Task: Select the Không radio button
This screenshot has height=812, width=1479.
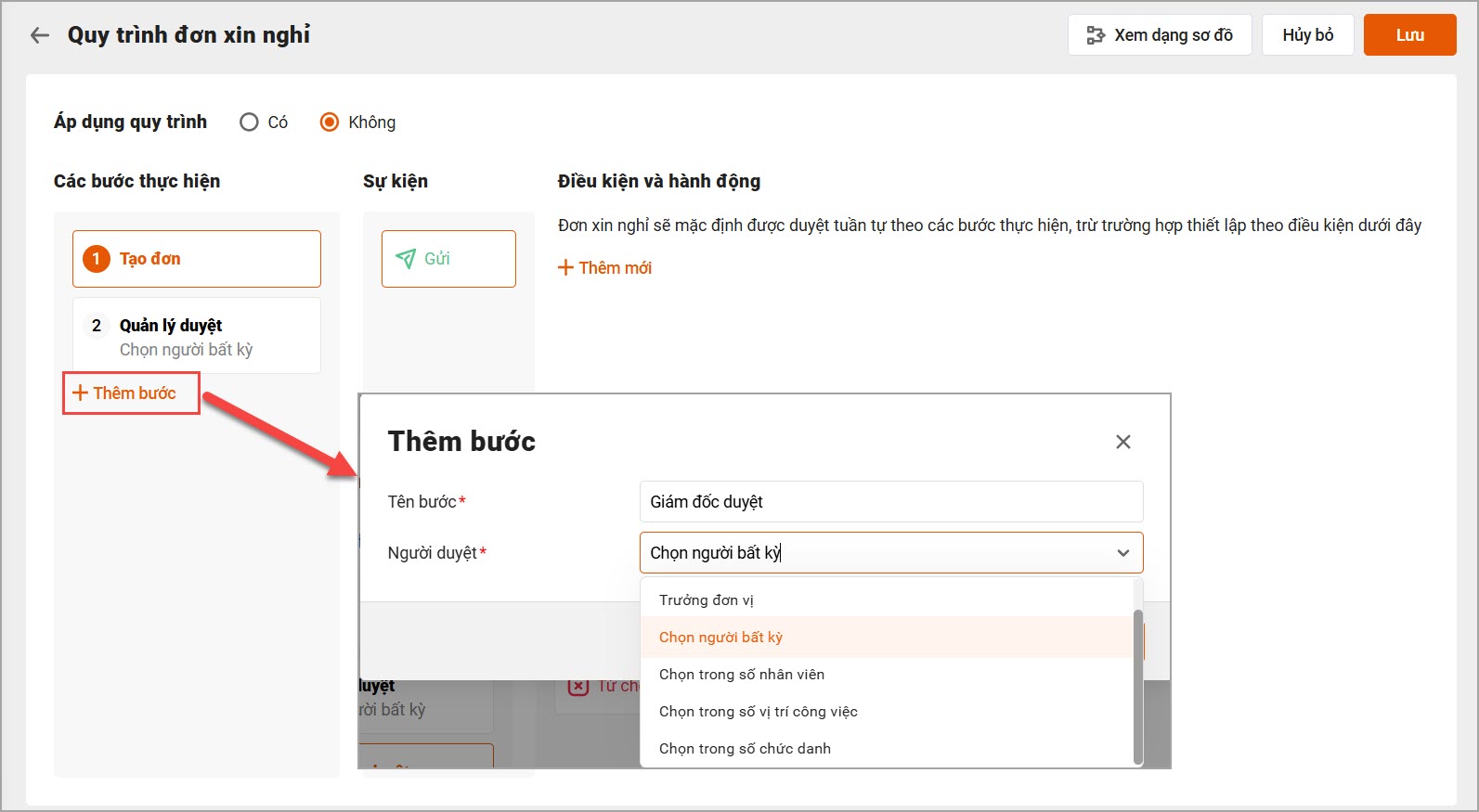Action: (x=330, y=122)
